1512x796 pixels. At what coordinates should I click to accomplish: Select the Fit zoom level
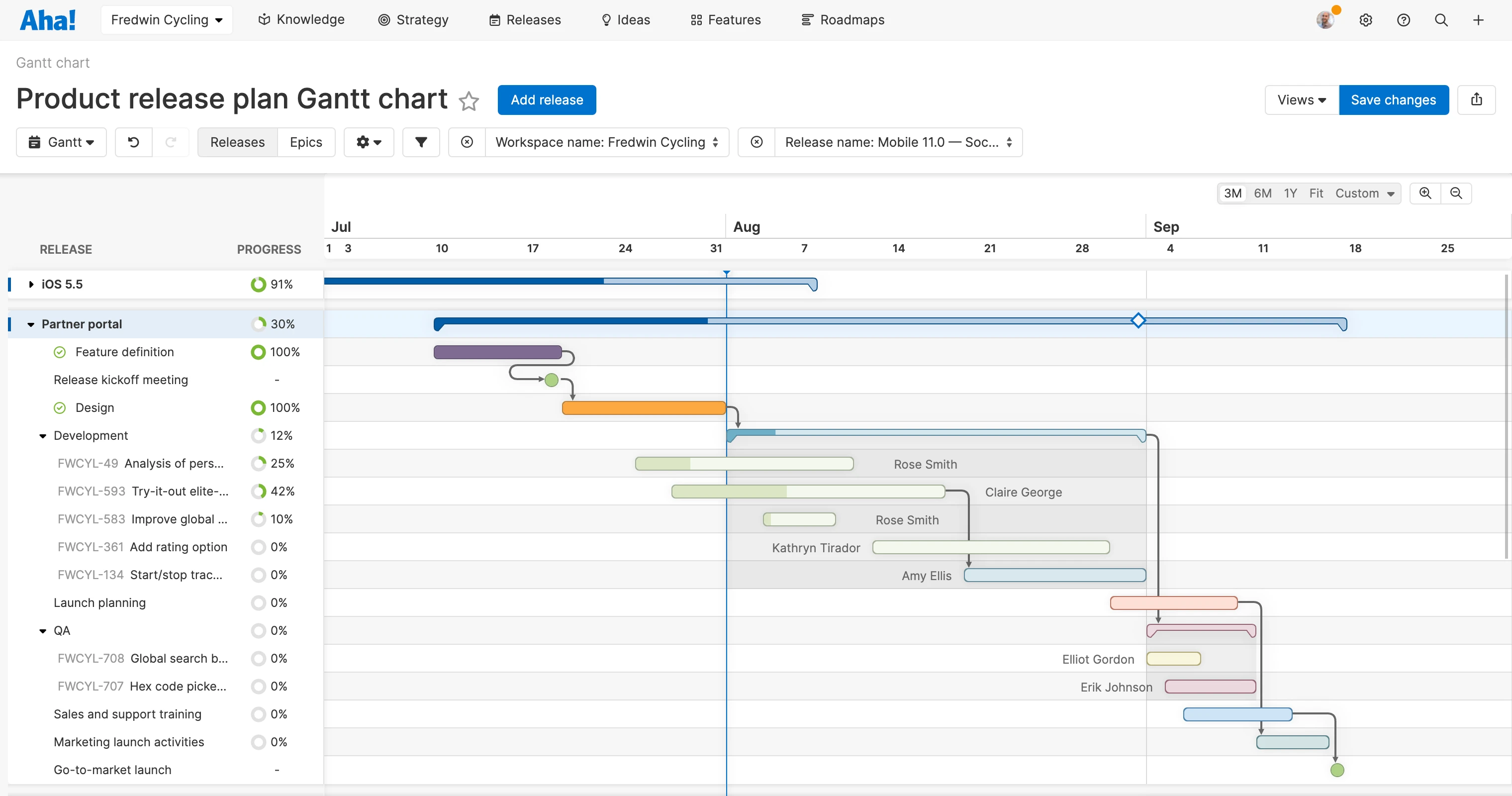[1317, 193]
